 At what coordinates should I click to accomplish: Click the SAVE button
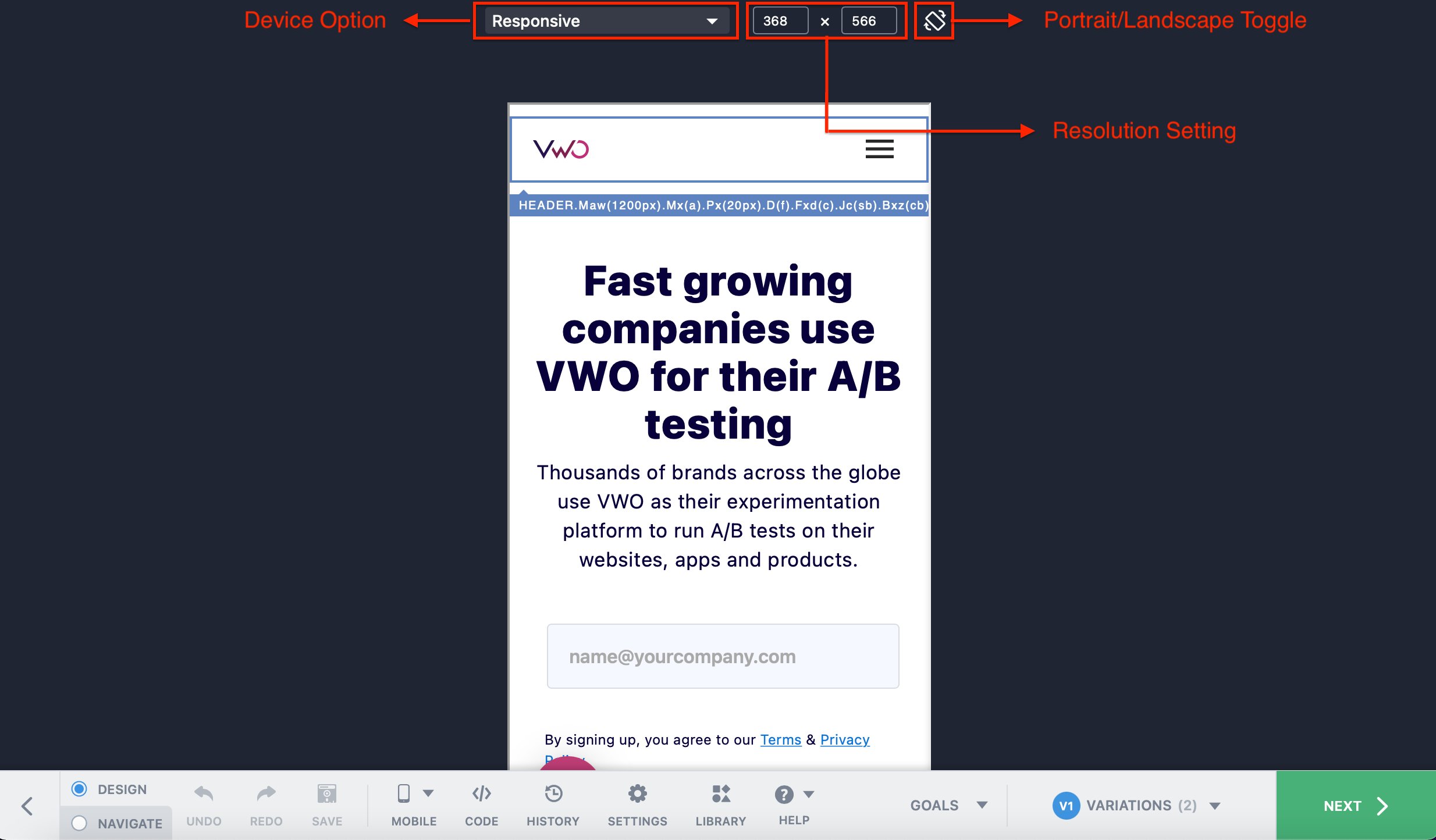326,805
